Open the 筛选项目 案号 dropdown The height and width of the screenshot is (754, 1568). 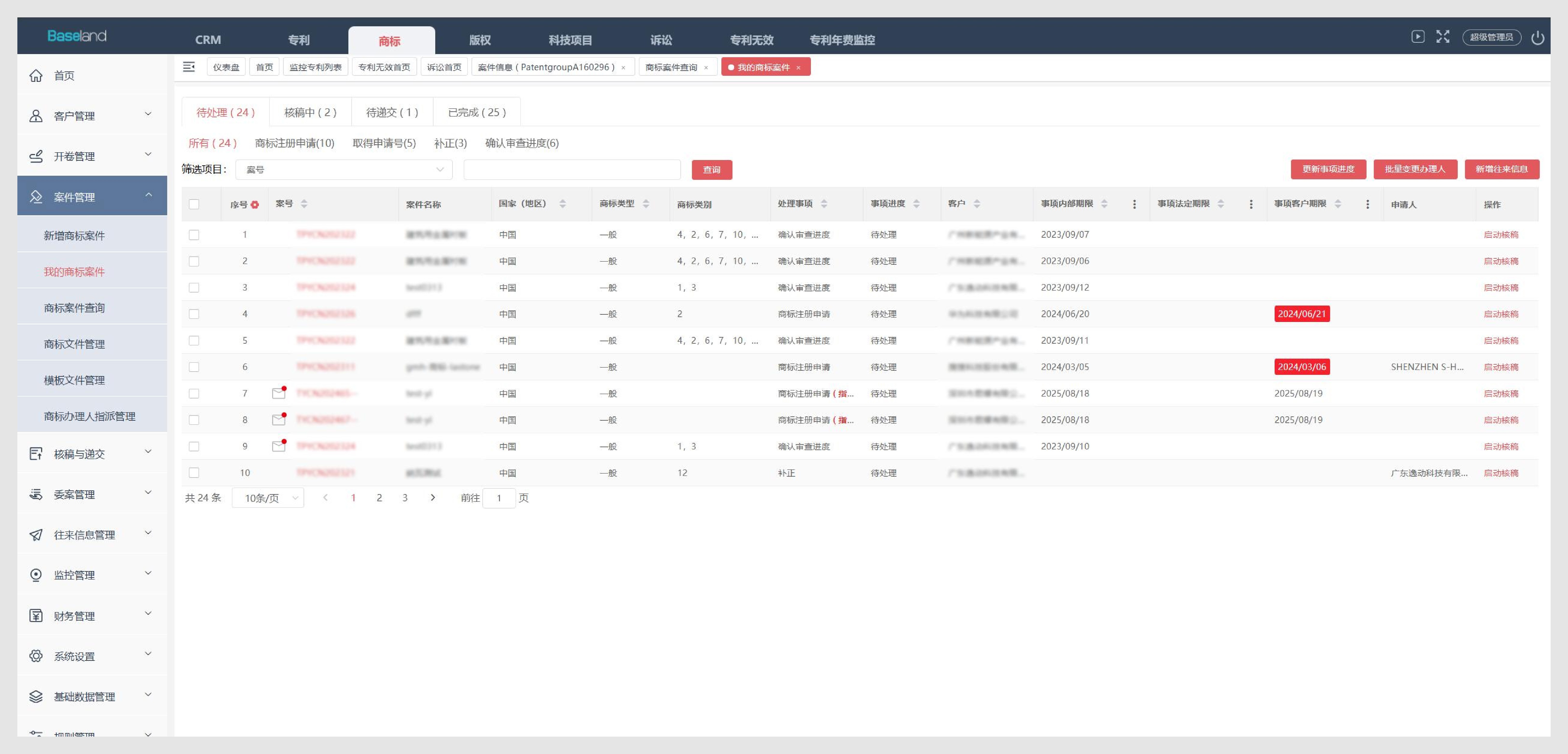tap(344, 169)
